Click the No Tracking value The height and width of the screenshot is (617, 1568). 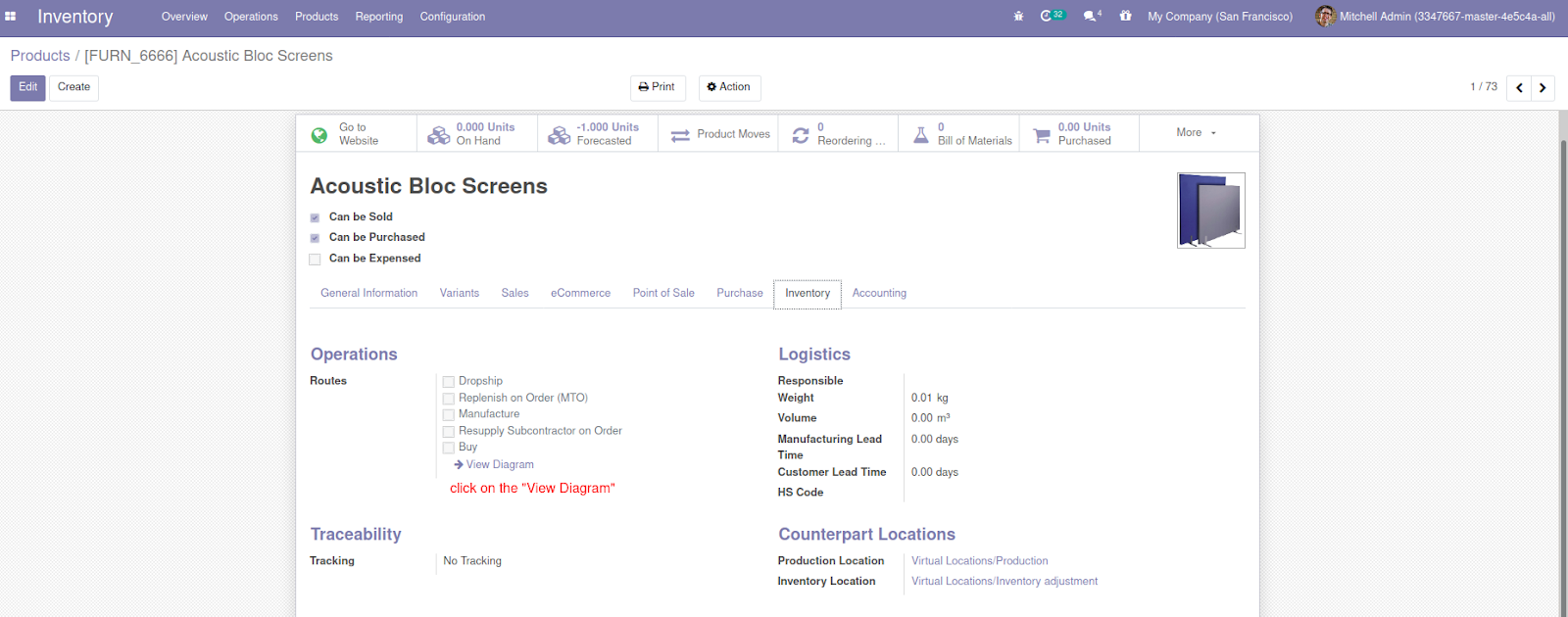[472, 561]
